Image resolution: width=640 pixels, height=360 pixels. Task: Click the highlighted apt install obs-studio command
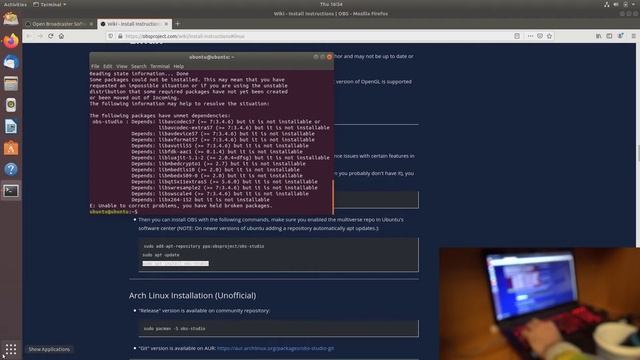click(x=176, y=263)
